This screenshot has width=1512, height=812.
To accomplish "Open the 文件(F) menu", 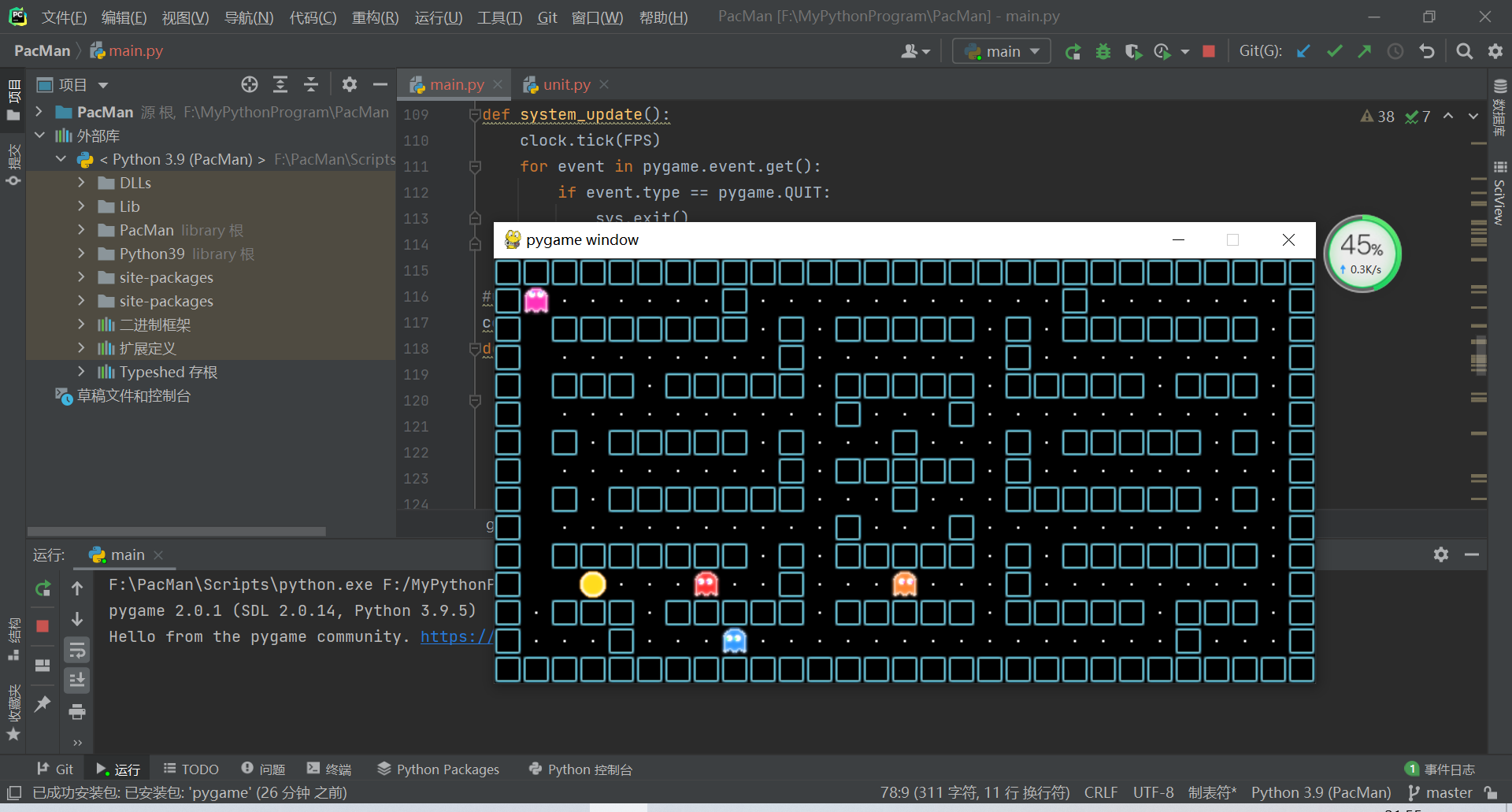I will click(x=64, y=17).
